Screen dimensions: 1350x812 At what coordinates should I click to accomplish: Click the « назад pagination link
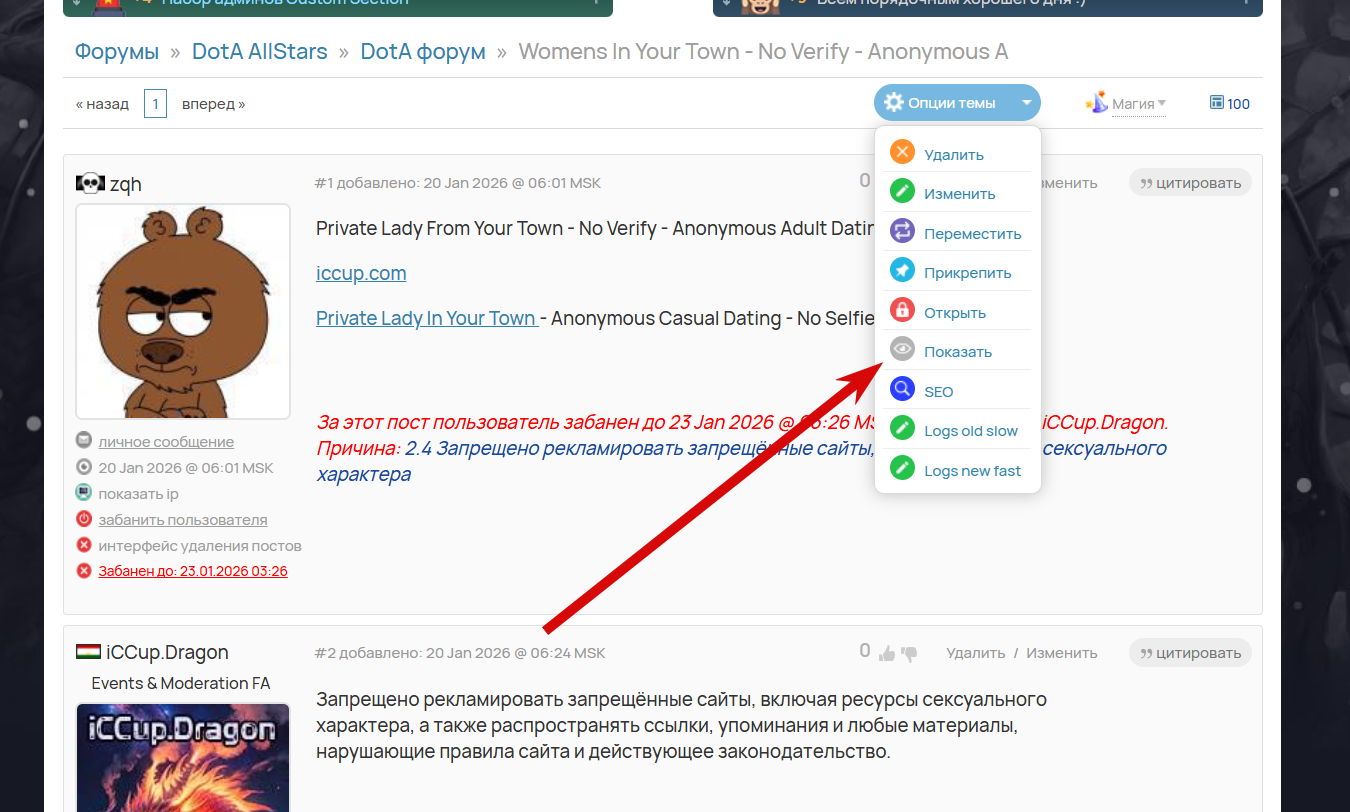[x=102, y=104]
